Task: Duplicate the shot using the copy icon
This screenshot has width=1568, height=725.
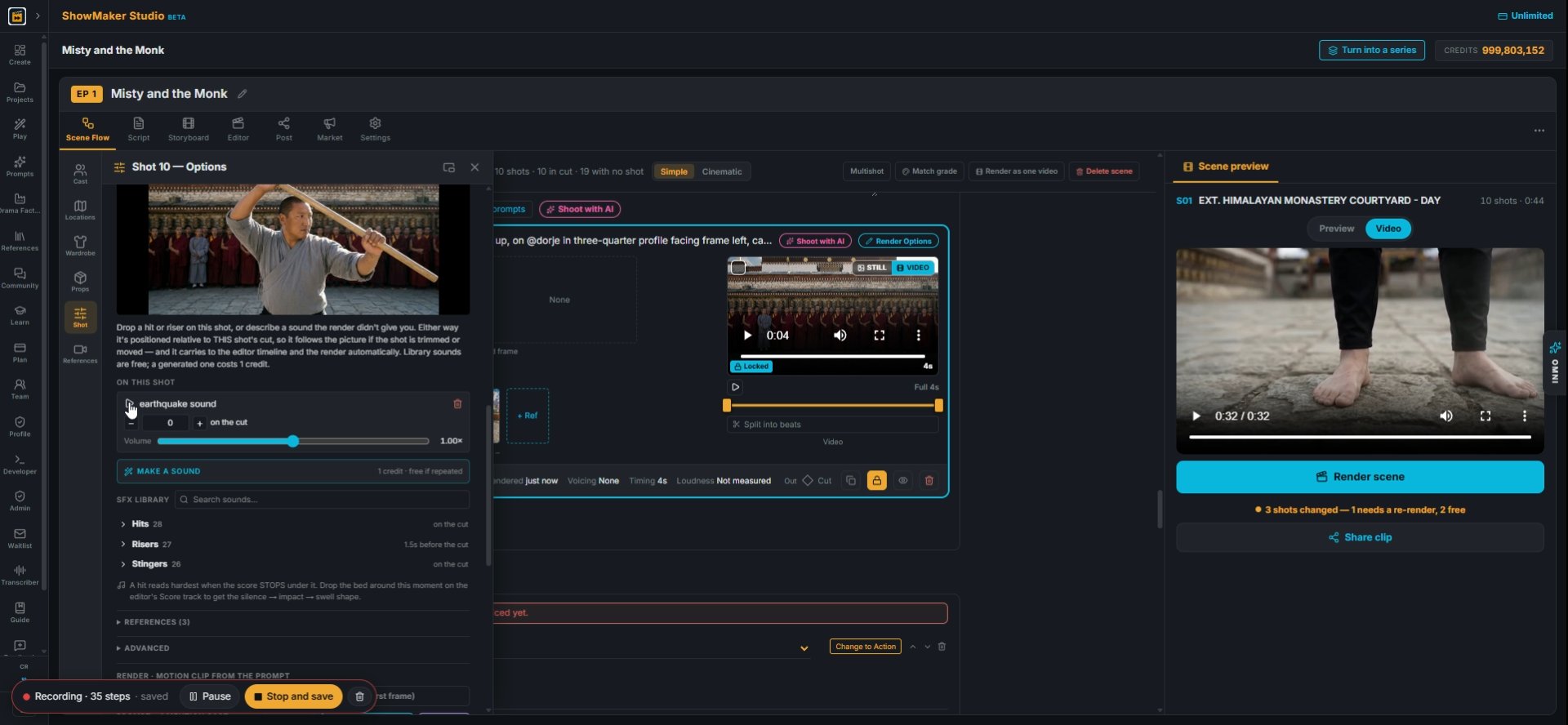Action: pos(851,481)
